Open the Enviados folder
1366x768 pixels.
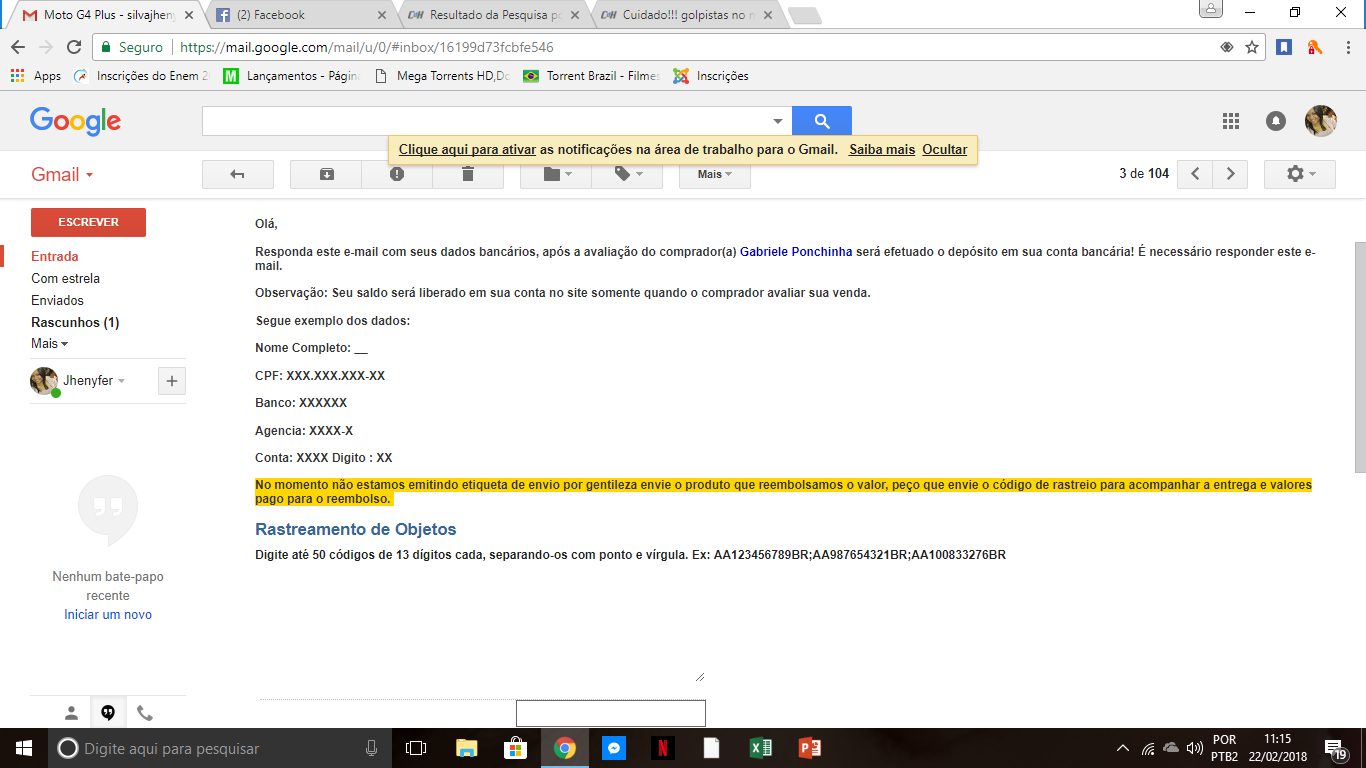[x=57, y=300]
